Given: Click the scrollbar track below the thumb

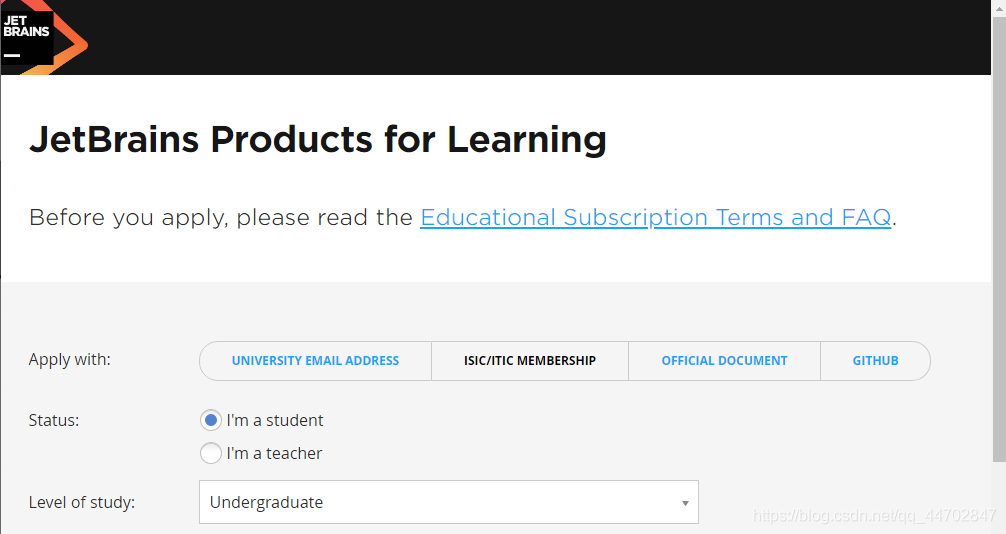Looking at the screenshot, I should [999, 495].
